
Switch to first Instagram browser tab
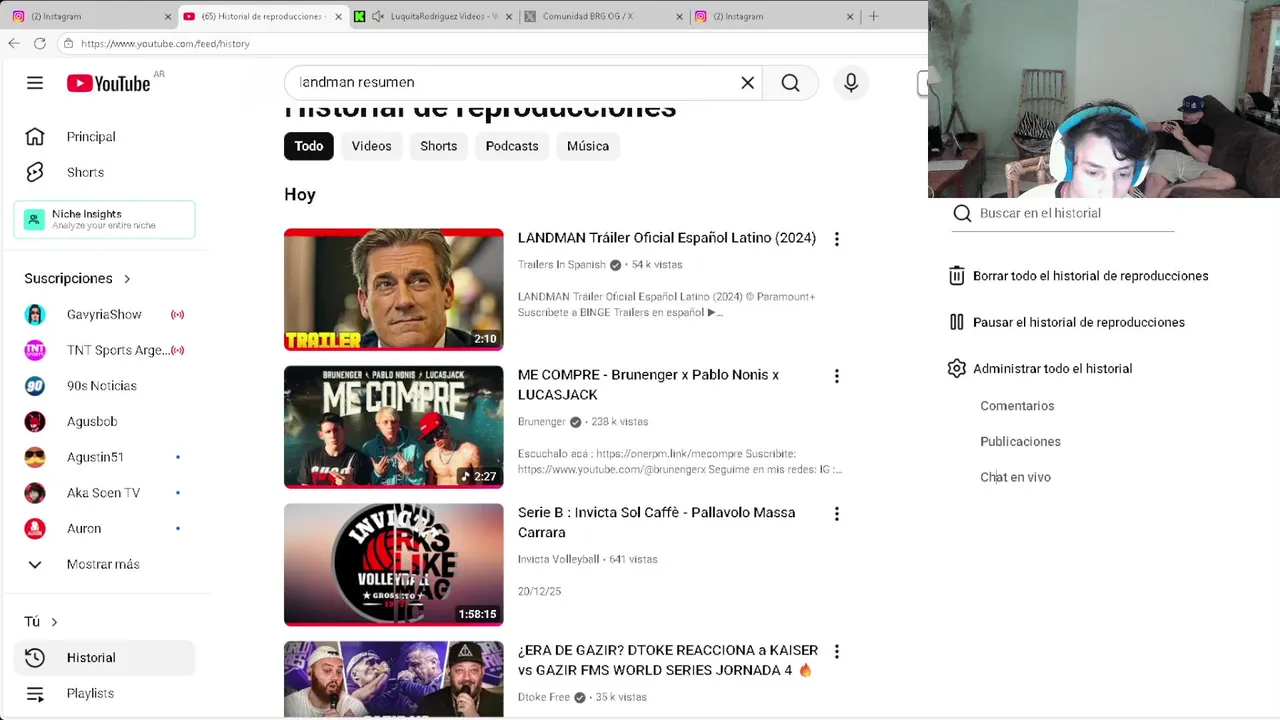pos(92,16)
